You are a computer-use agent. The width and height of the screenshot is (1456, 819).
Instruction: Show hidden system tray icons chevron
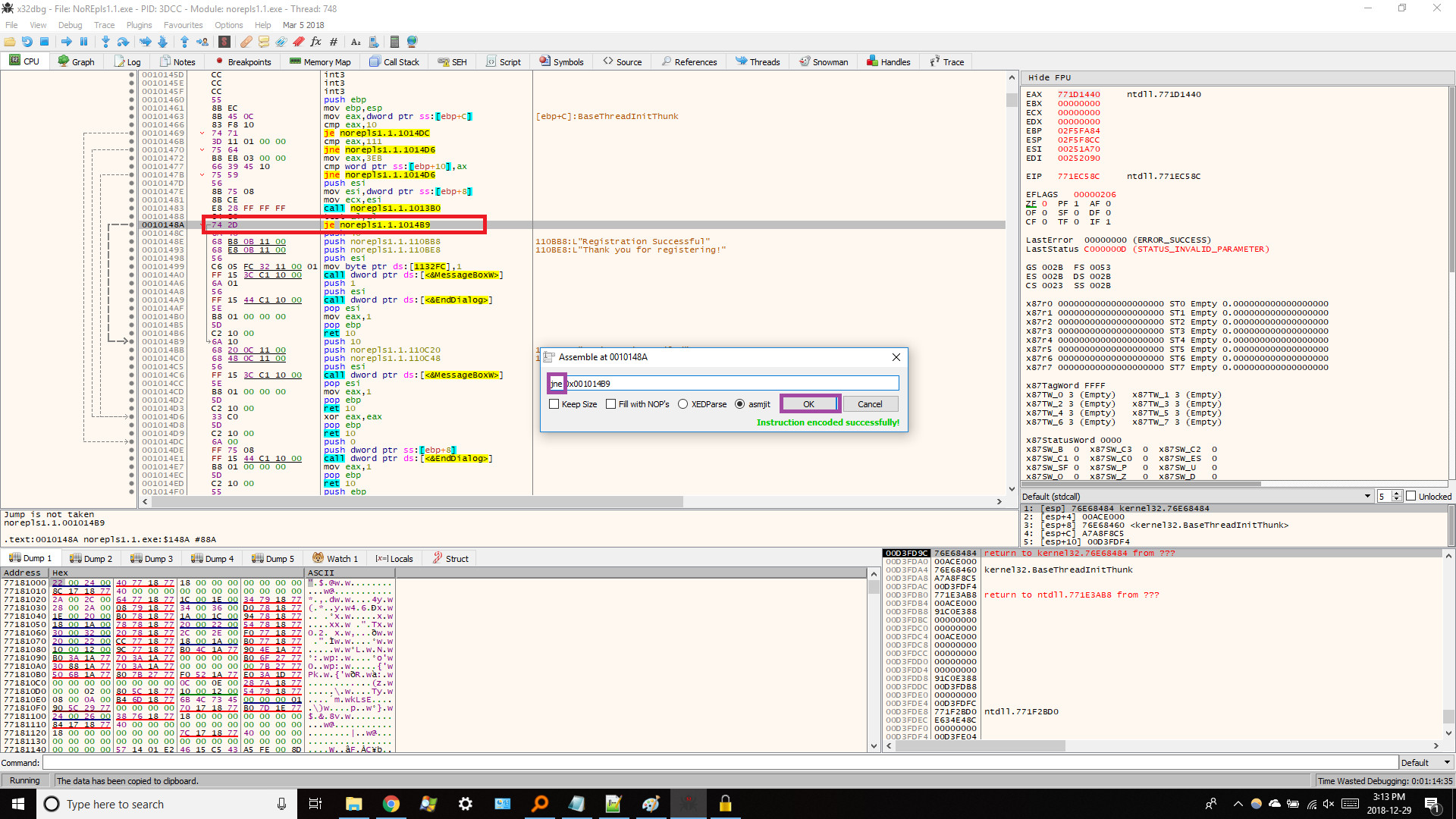tap(1238, 804)
